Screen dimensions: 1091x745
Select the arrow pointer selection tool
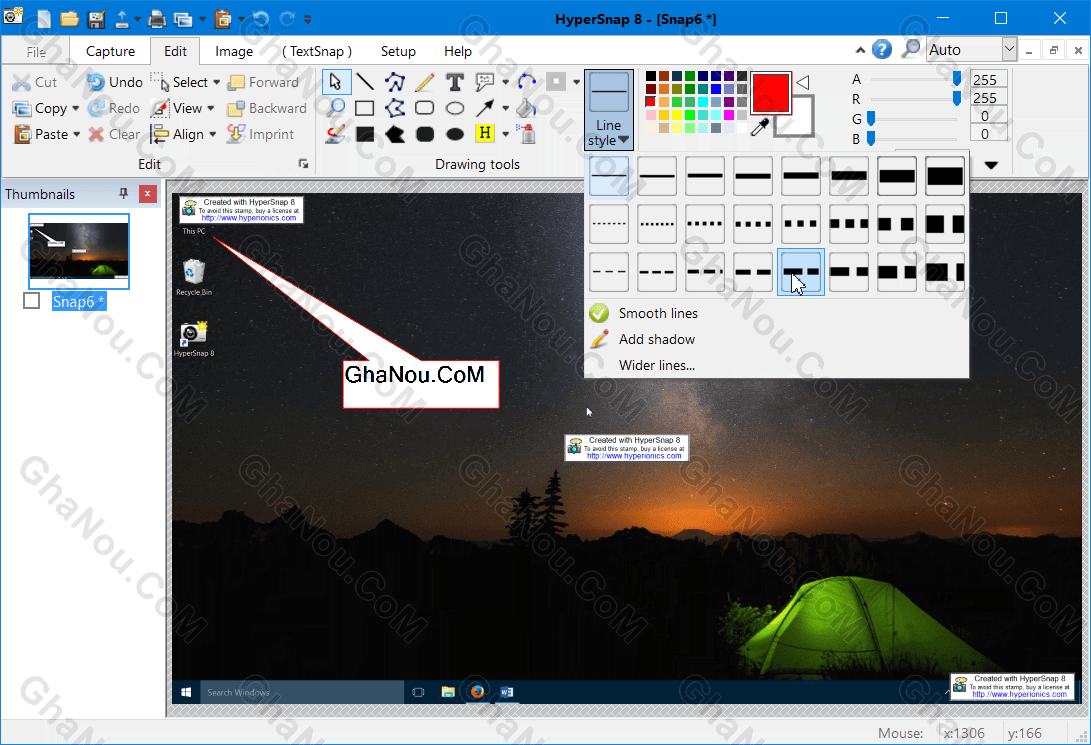click(335, 82)
